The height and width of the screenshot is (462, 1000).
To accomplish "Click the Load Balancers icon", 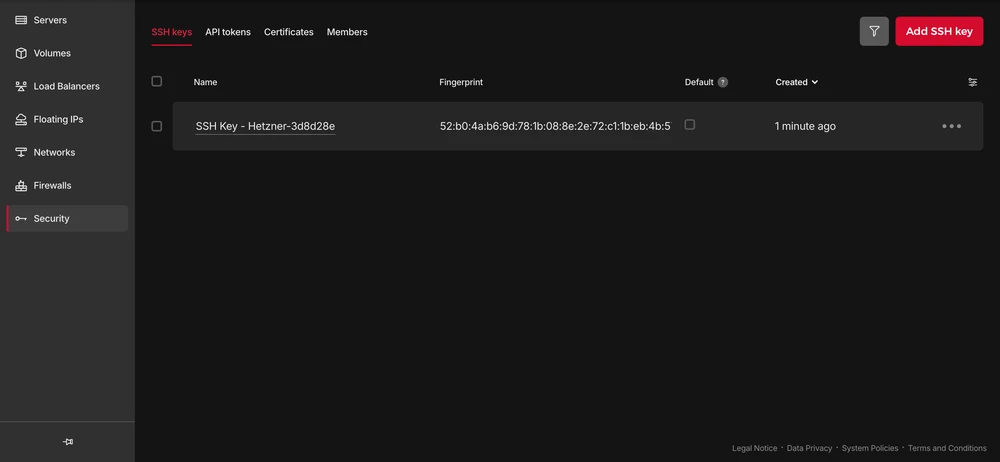I will click(x=21, y=86).
